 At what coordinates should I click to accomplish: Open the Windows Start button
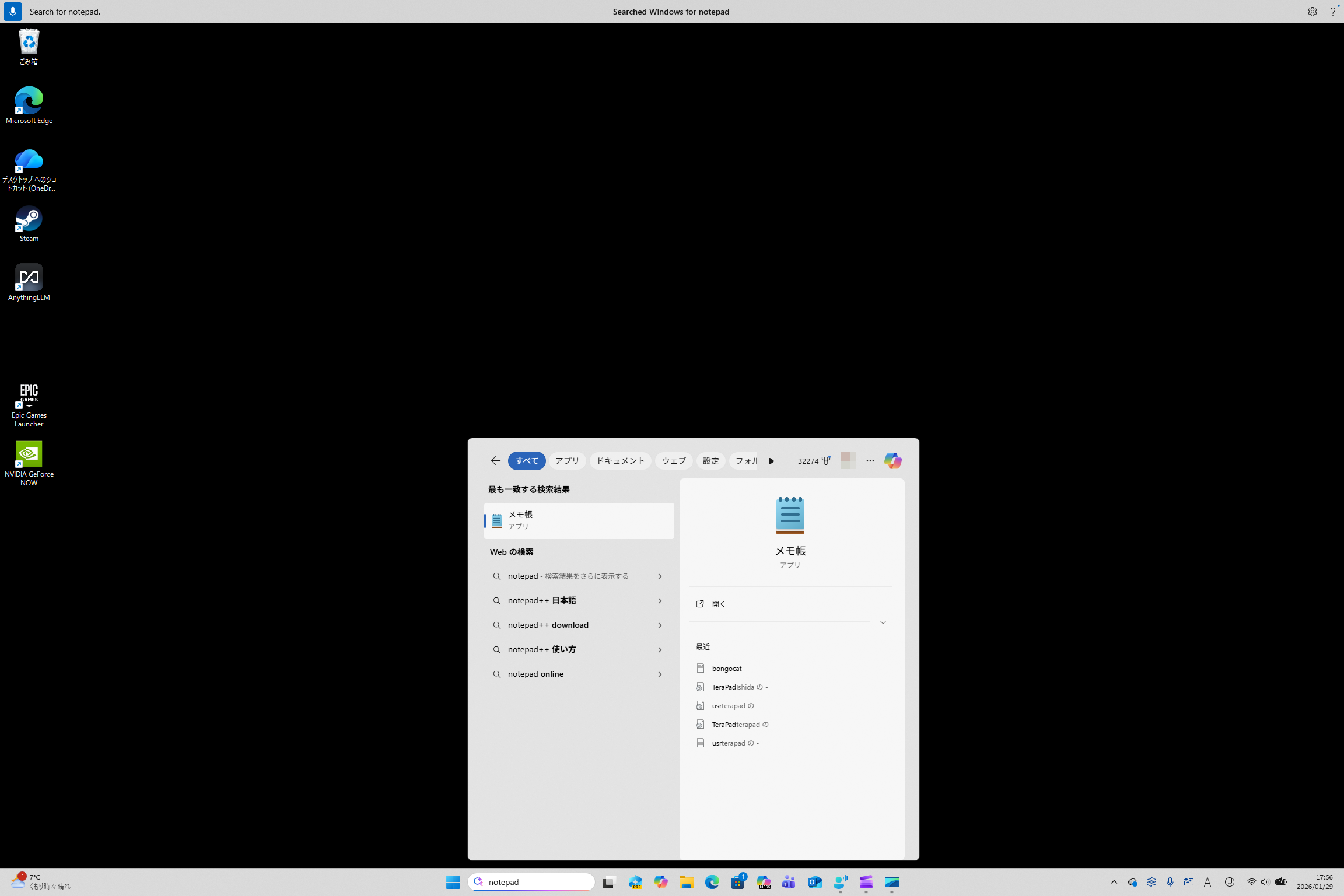453,882
